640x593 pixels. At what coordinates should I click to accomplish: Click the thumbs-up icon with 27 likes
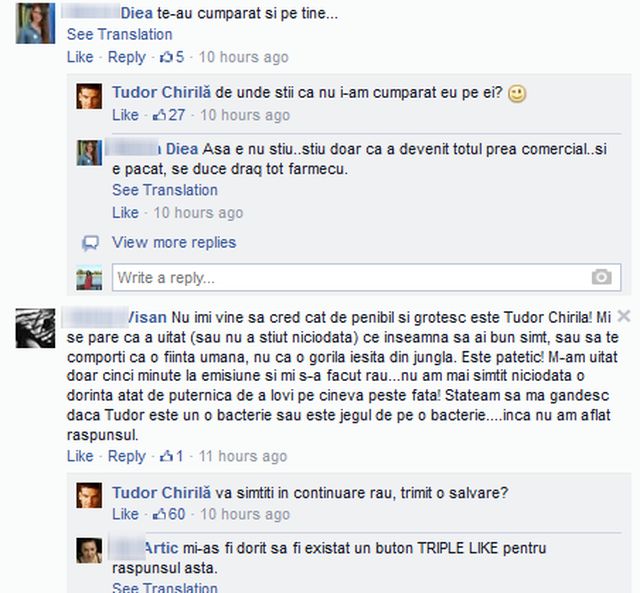click(159, 115)
